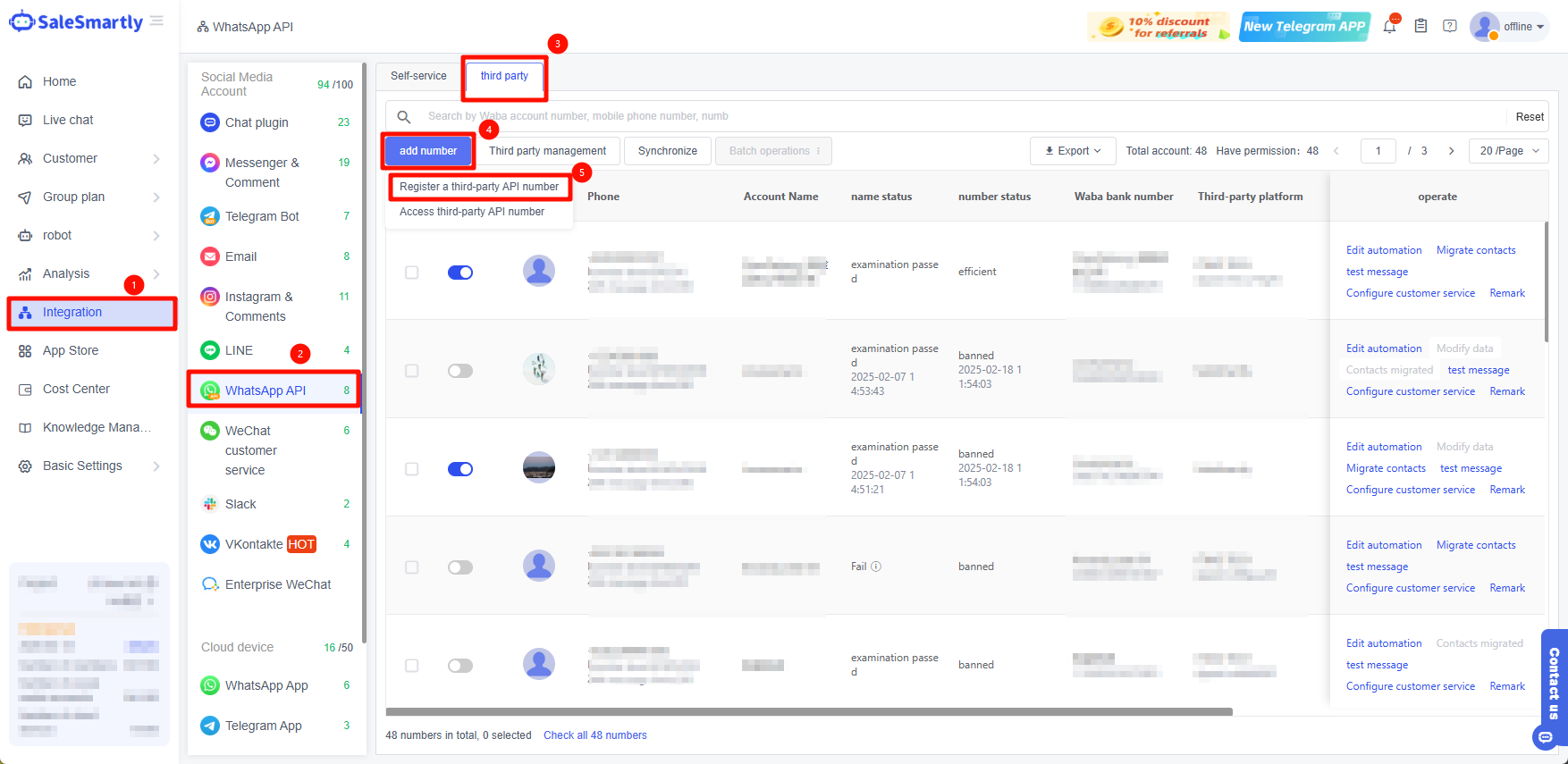Turn off the first row's enabled toggle
Screen dimensions: 1568x764
[460, 273]
